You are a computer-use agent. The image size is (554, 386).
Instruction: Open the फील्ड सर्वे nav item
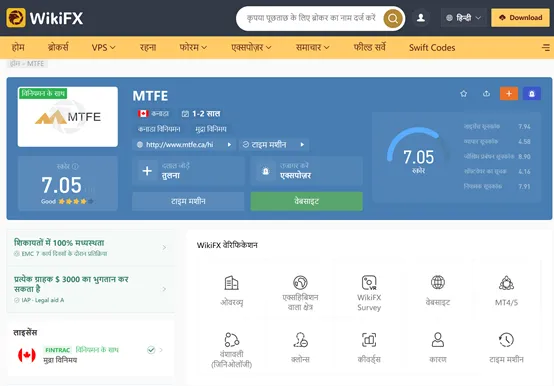(369, 47)
